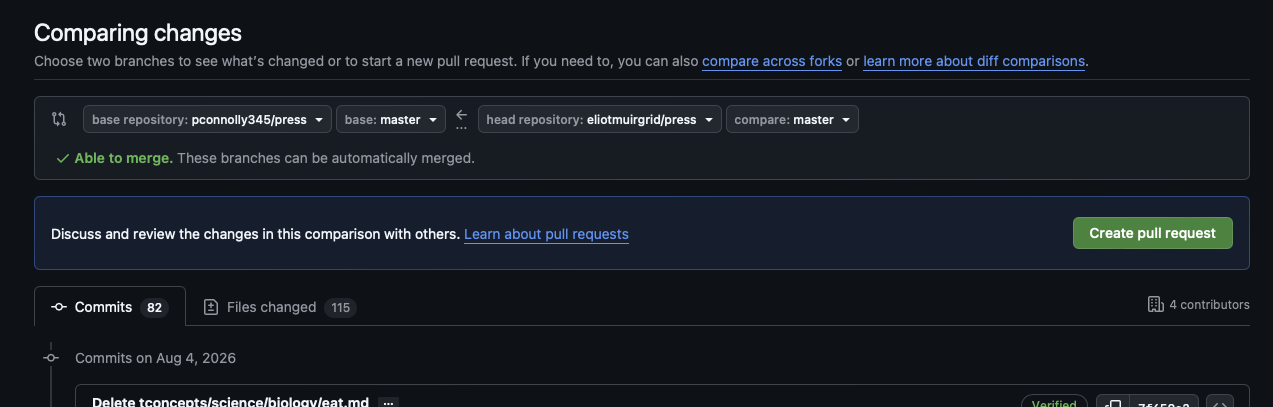Click the contributors organization icon
This screenshot has height=407, width=1273.
coord(1155,304)
